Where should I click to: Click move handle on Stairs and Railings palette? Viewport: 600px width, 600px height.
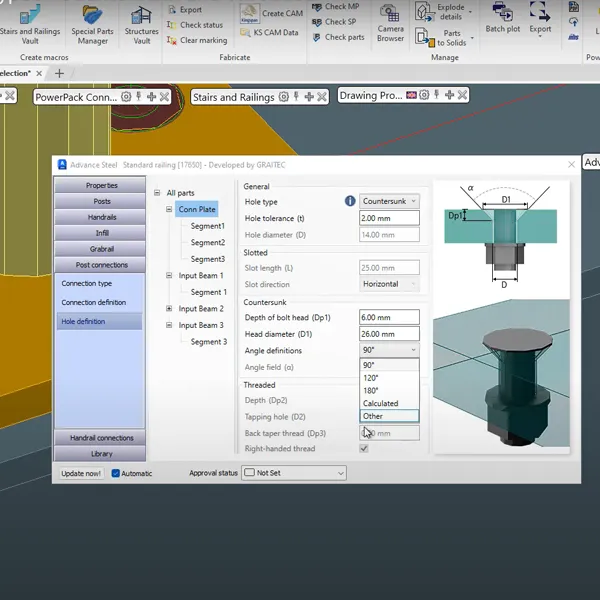(309, 97)
